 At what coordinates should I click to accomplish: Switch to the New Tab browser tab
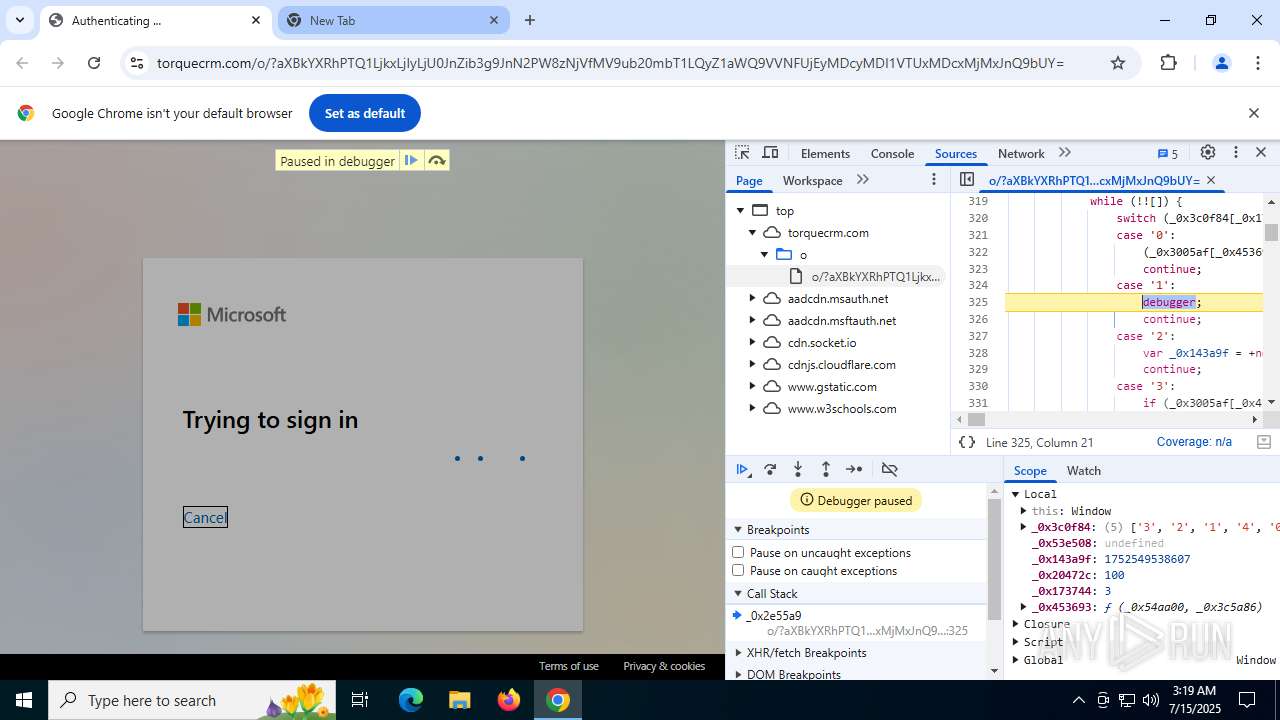click(393, 20)
